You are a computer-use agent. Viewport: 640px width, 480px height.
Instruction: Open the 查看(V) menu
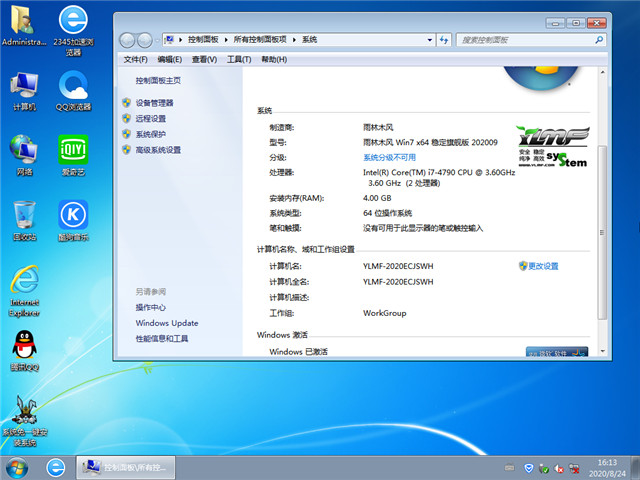204,60
